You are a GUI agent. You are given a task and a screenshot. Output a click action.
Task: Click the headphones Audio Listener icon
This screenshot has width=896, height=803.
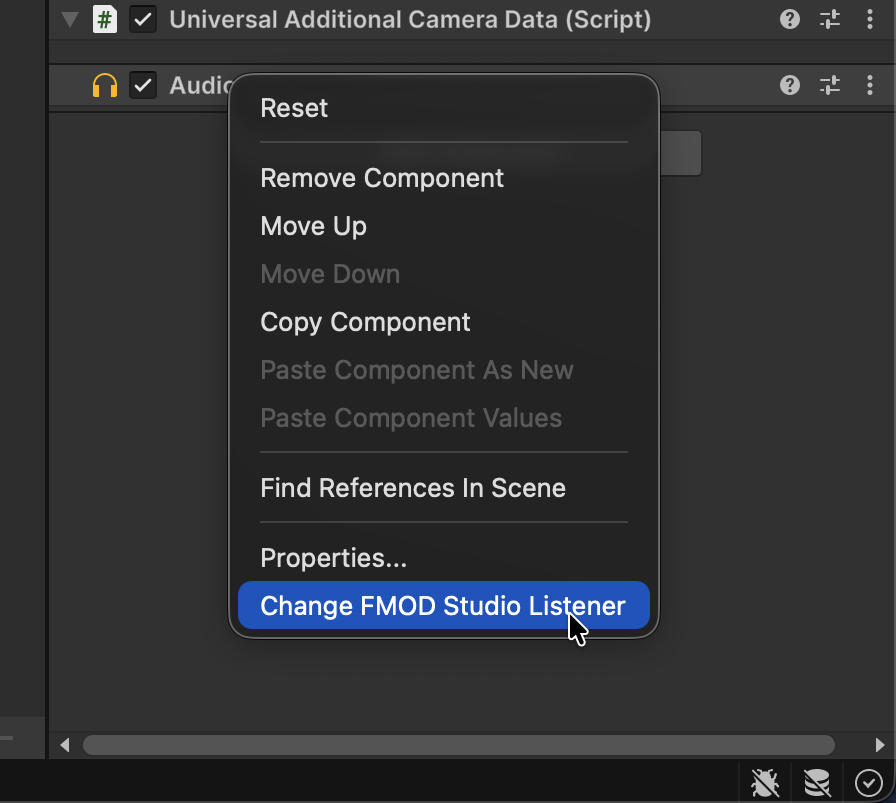[x=105, y=86]
